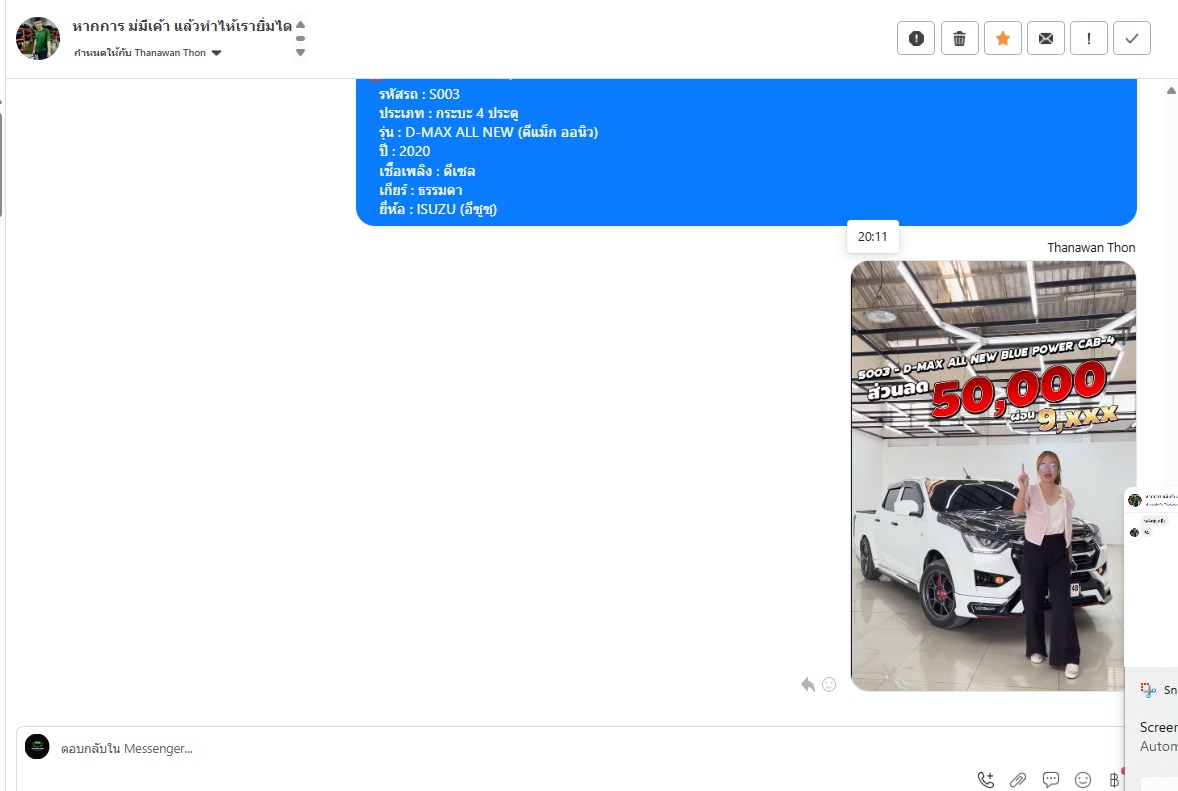Click the phone-plus call request icon
Viewport: 1178px width, 791px height.
[986, 780]
